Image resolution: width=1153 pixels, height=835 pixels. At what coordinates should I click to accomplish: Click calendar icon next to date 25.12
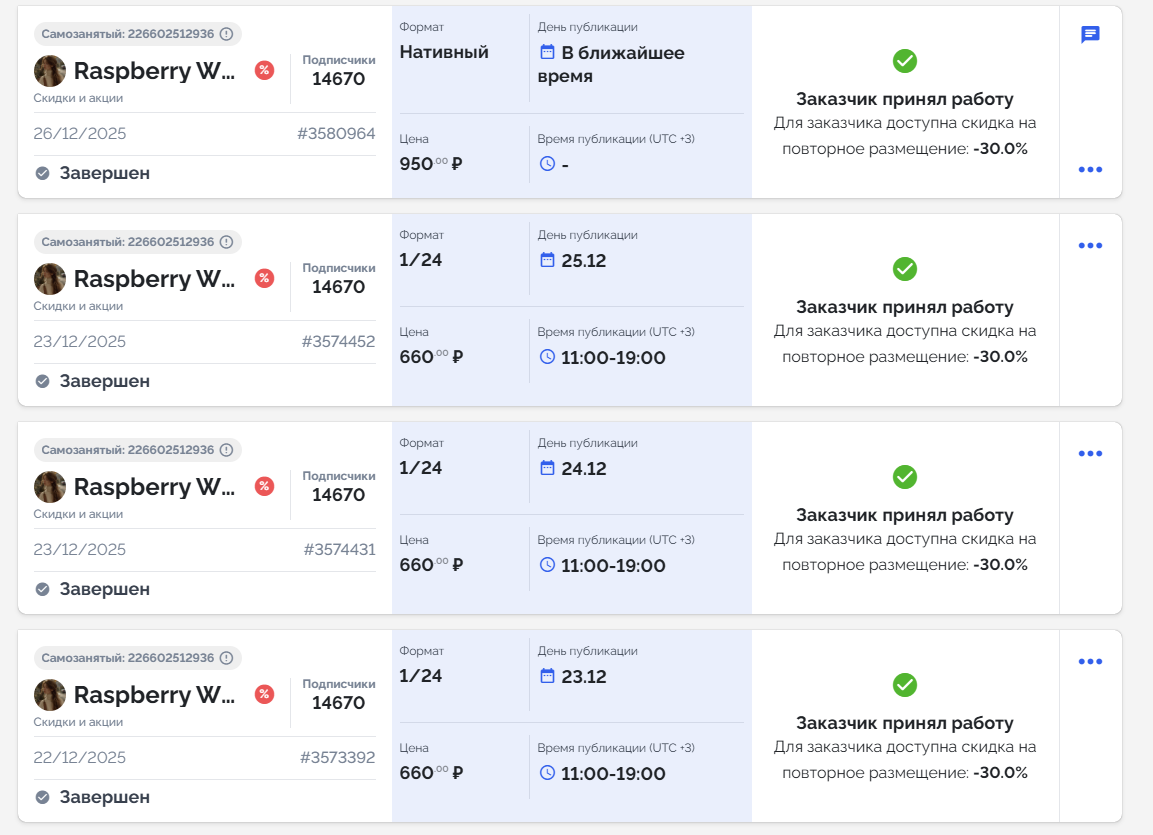point(547,260)
